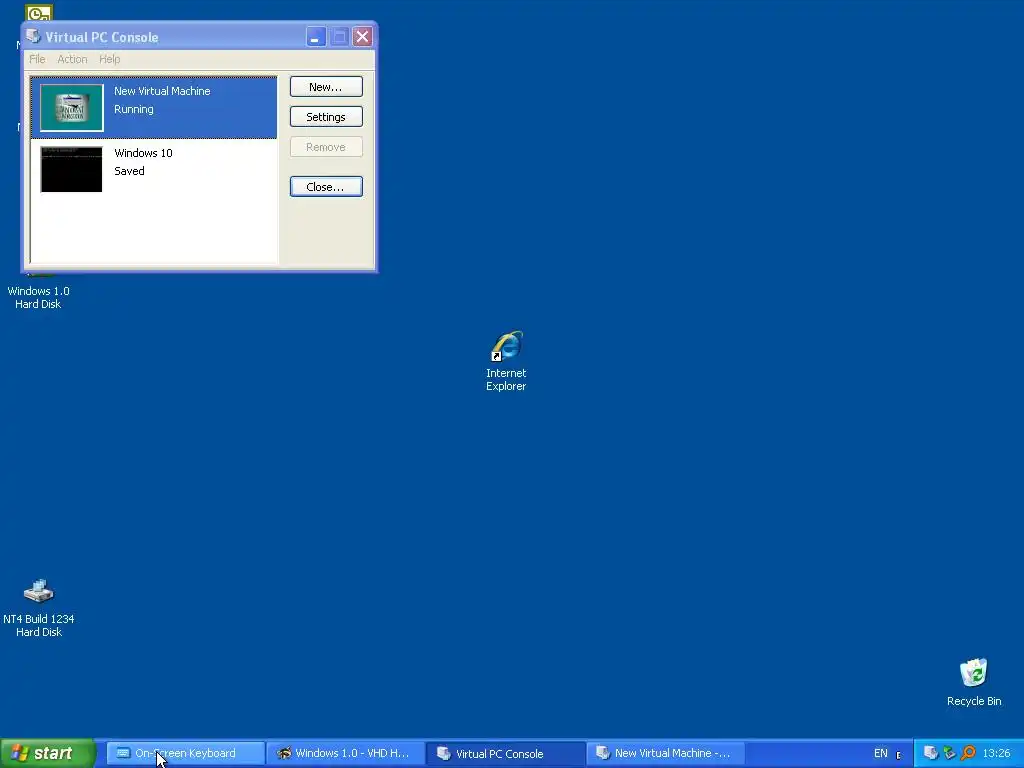Image resolution: width=1024 pixels, height=768 pixels.
Task: Click the Close... button in the console
Action: (326, 187)
